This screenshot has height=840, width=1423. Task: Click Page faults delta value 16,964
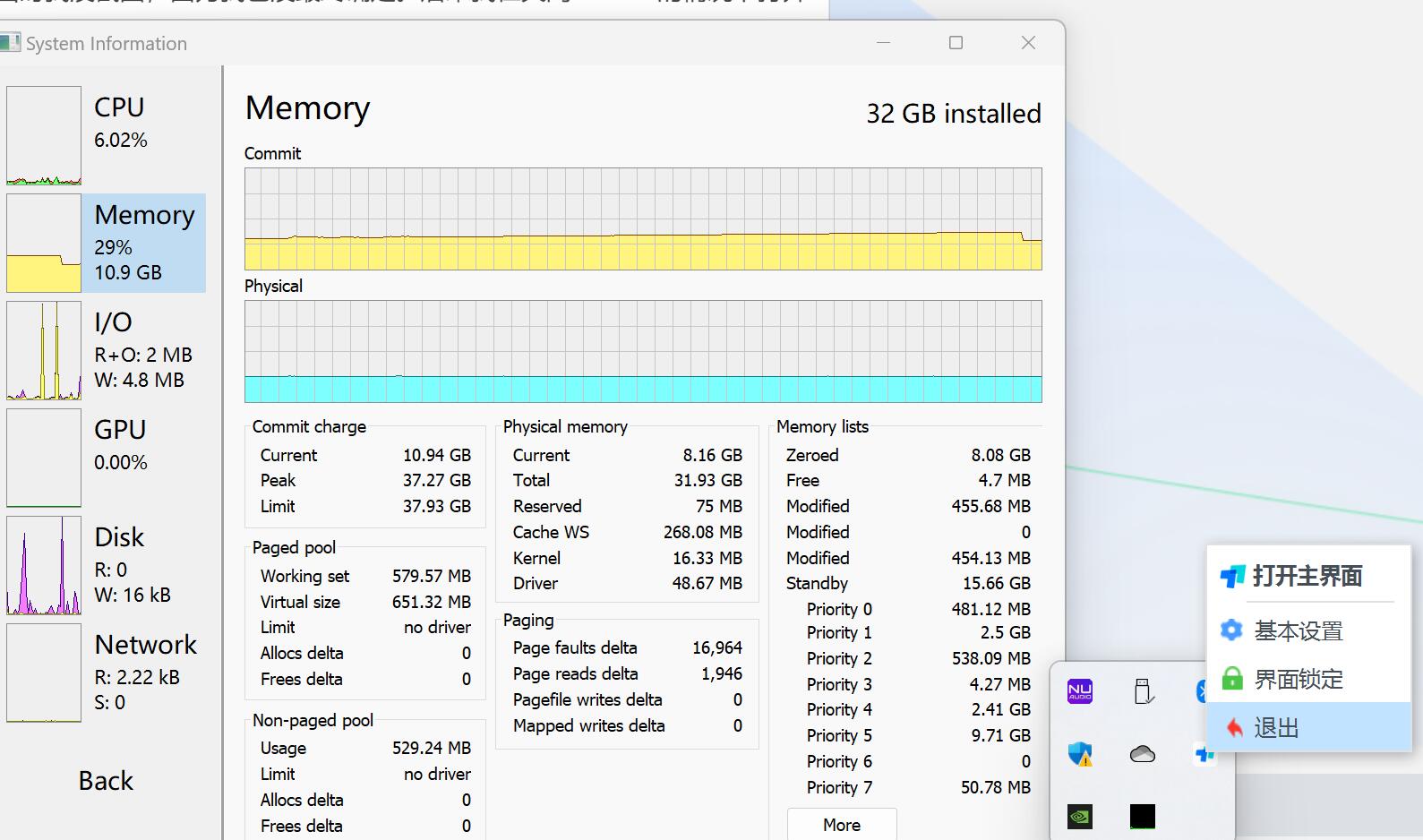point(716,648)
